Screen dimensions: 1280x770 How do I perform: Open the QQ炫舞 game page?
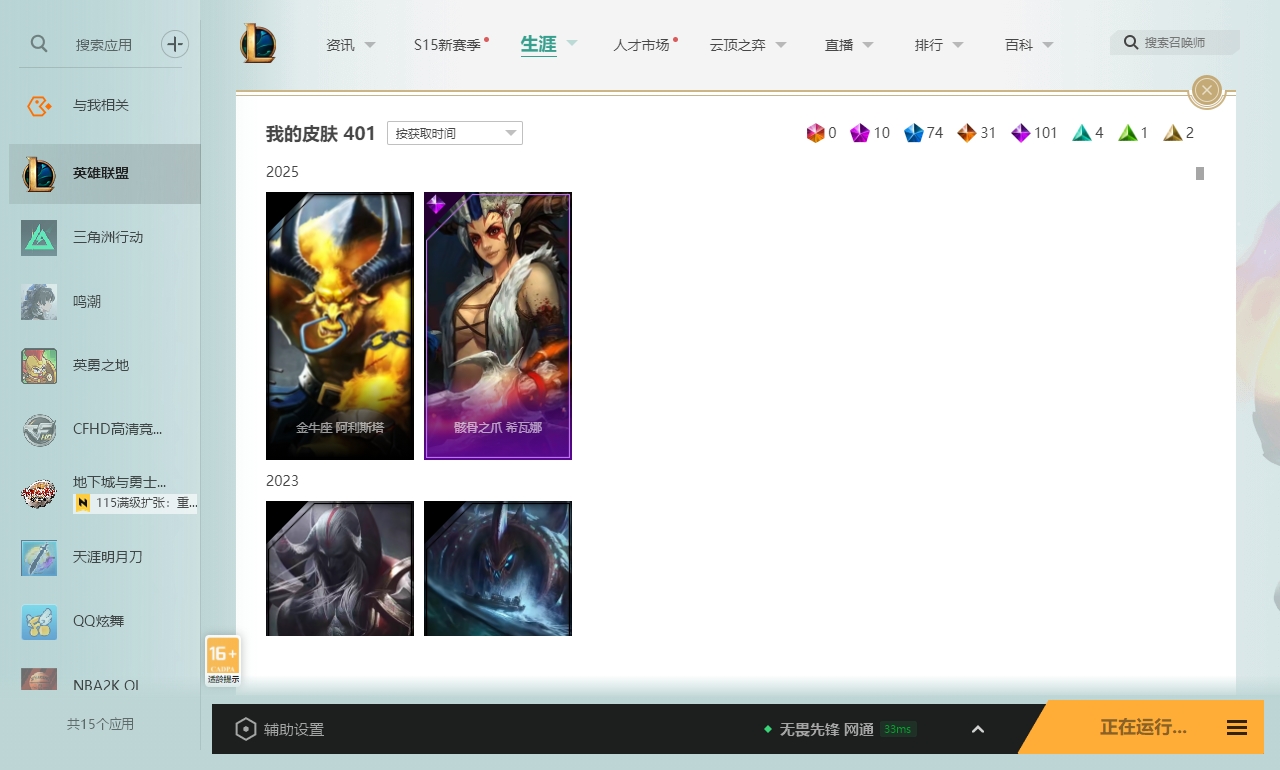pyautogui.click(x=100, y=621)
